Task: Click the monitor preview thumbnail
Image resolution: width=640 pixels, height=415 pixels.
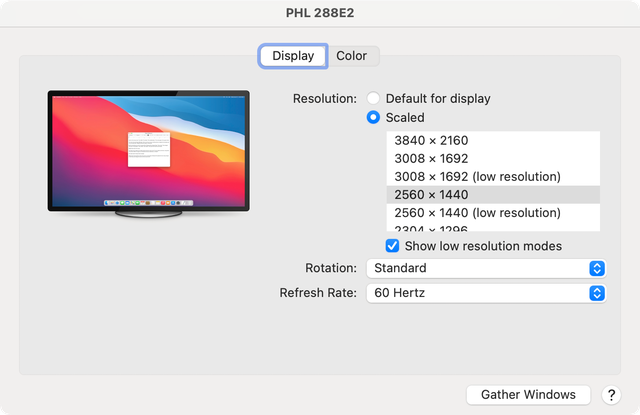Action: pos(149,154)
